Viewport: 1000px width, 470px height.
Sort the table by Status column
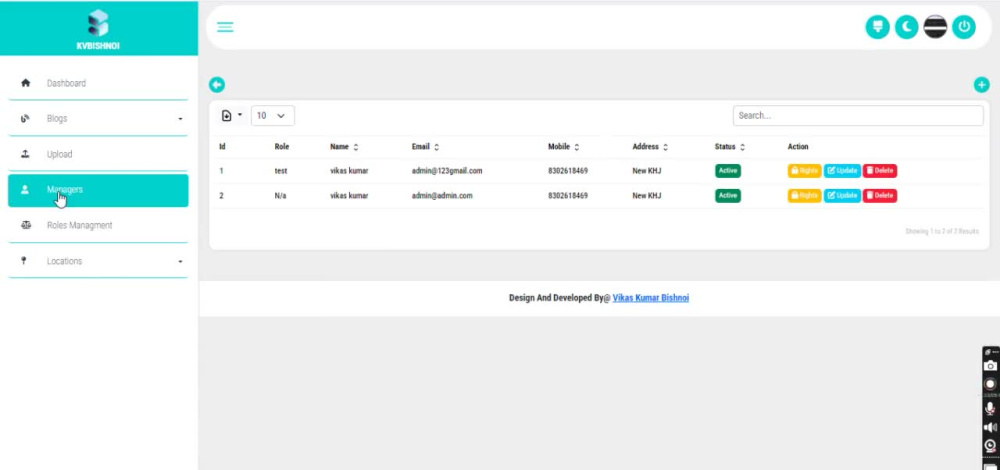pos(730,147)
